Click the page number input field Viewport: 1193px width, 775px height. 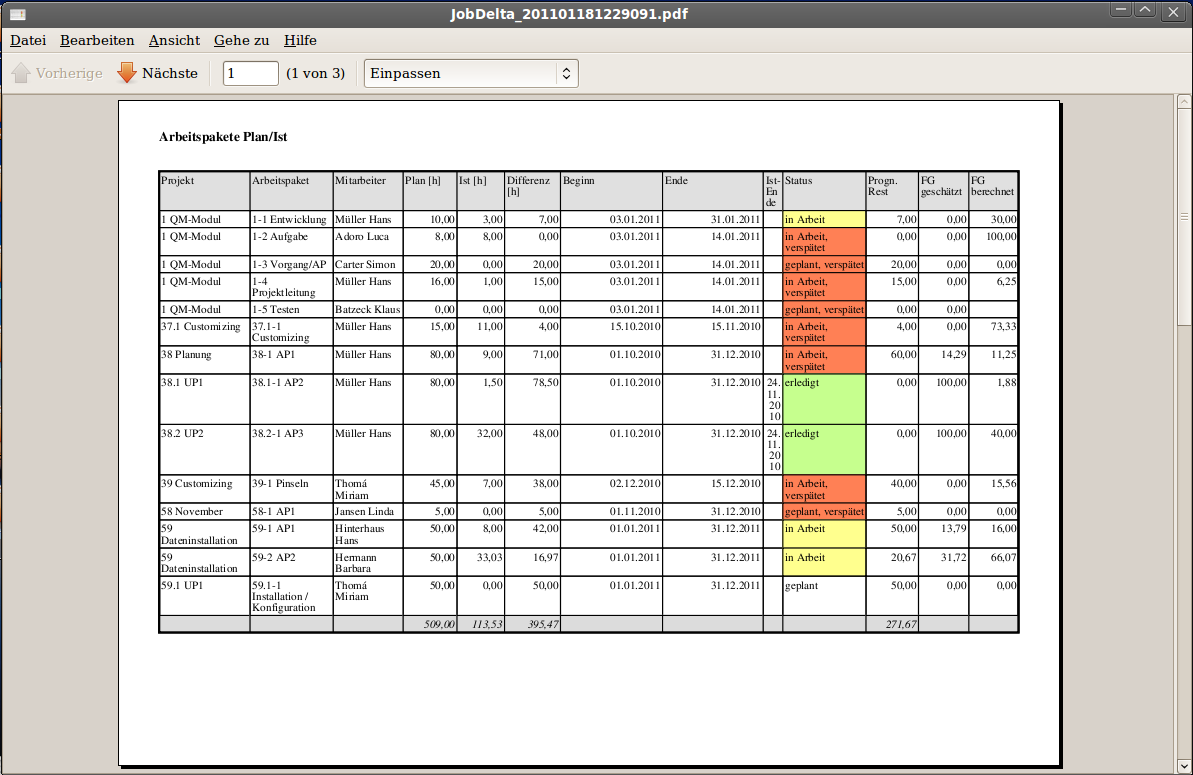coord(250,73)
